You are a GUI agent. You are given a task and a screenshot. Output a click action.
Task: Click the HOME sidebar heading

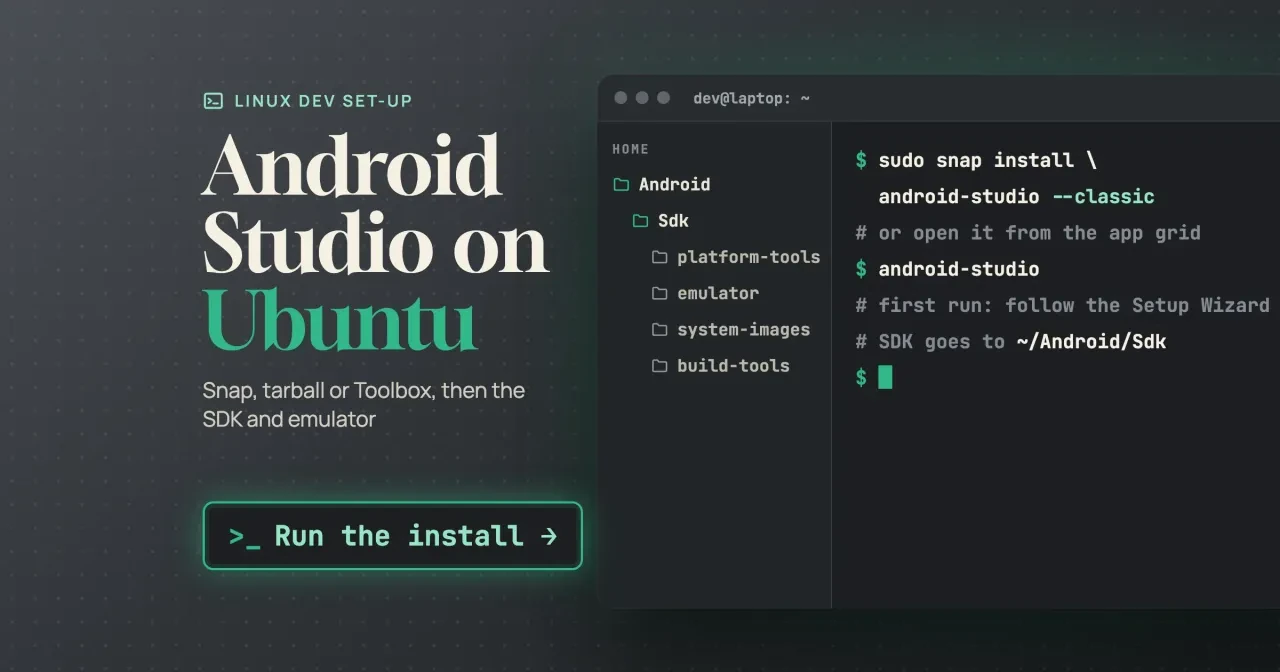tap(630, 149)
